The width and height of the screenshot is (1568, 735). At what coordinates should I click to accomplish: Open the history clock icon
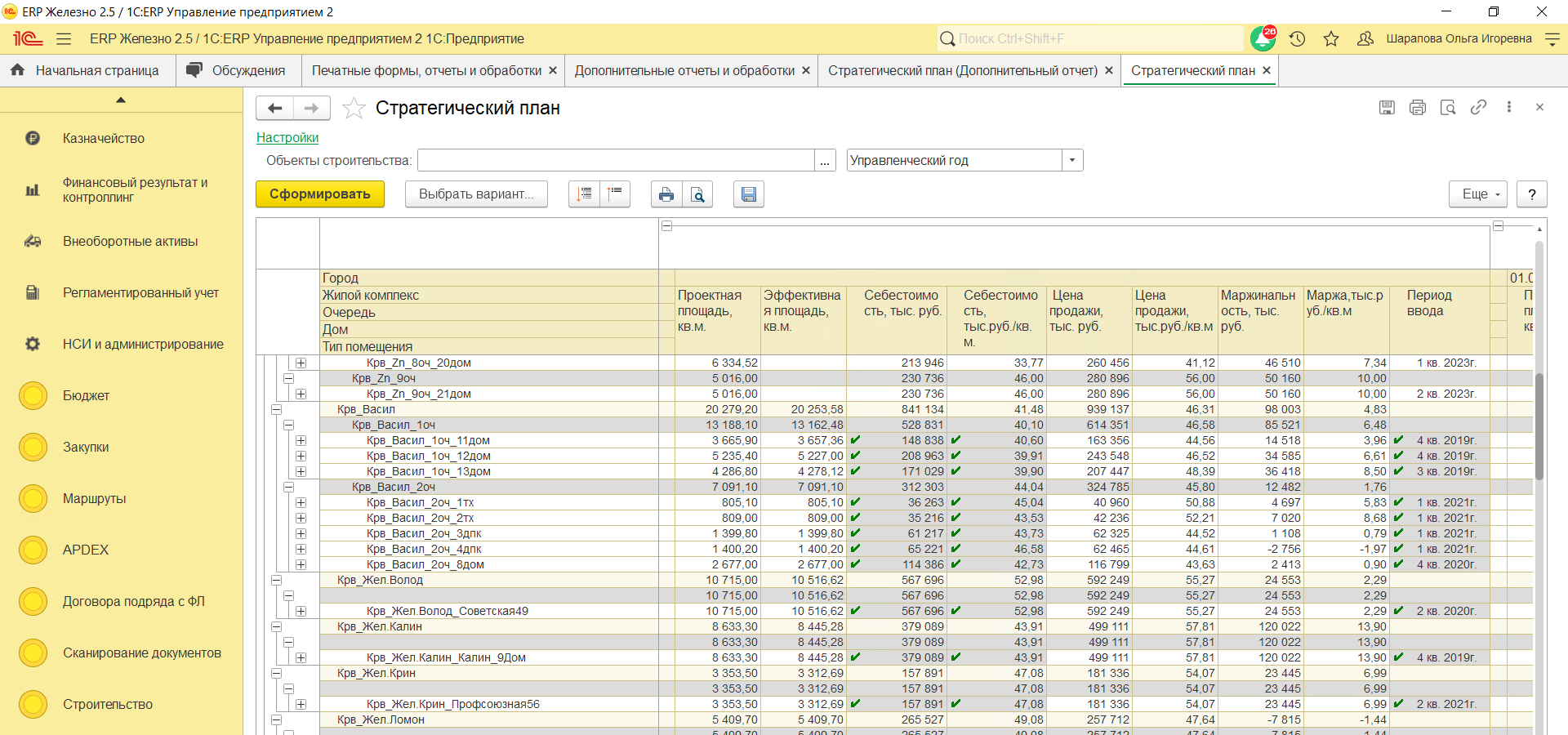coord(1298,38)
